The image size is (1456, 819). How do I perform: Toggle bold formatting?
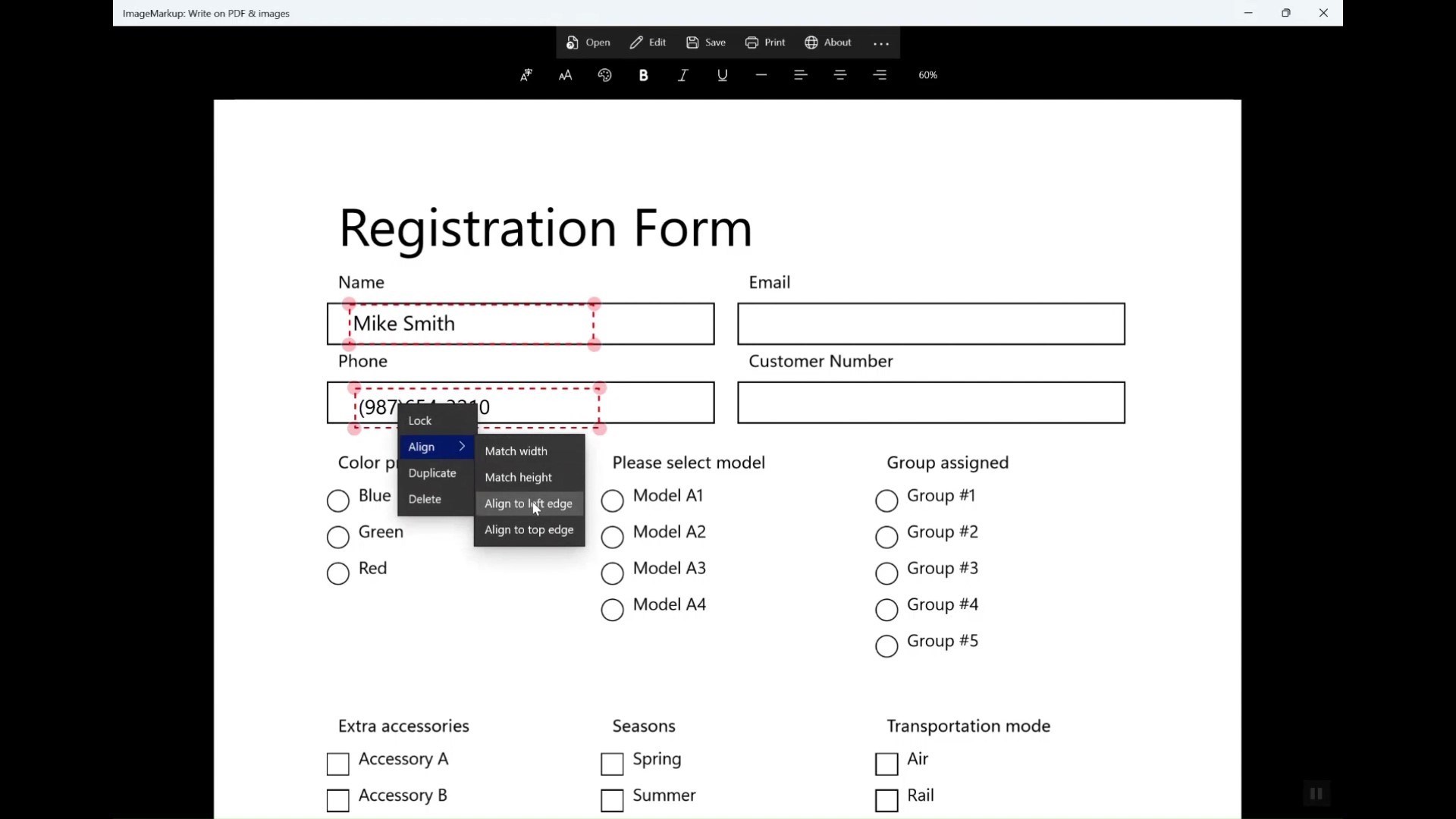643,75
